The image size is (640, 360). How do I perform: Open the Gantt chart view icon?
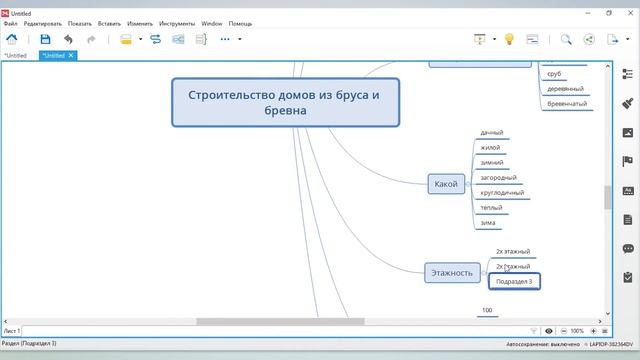pos(532,39)
